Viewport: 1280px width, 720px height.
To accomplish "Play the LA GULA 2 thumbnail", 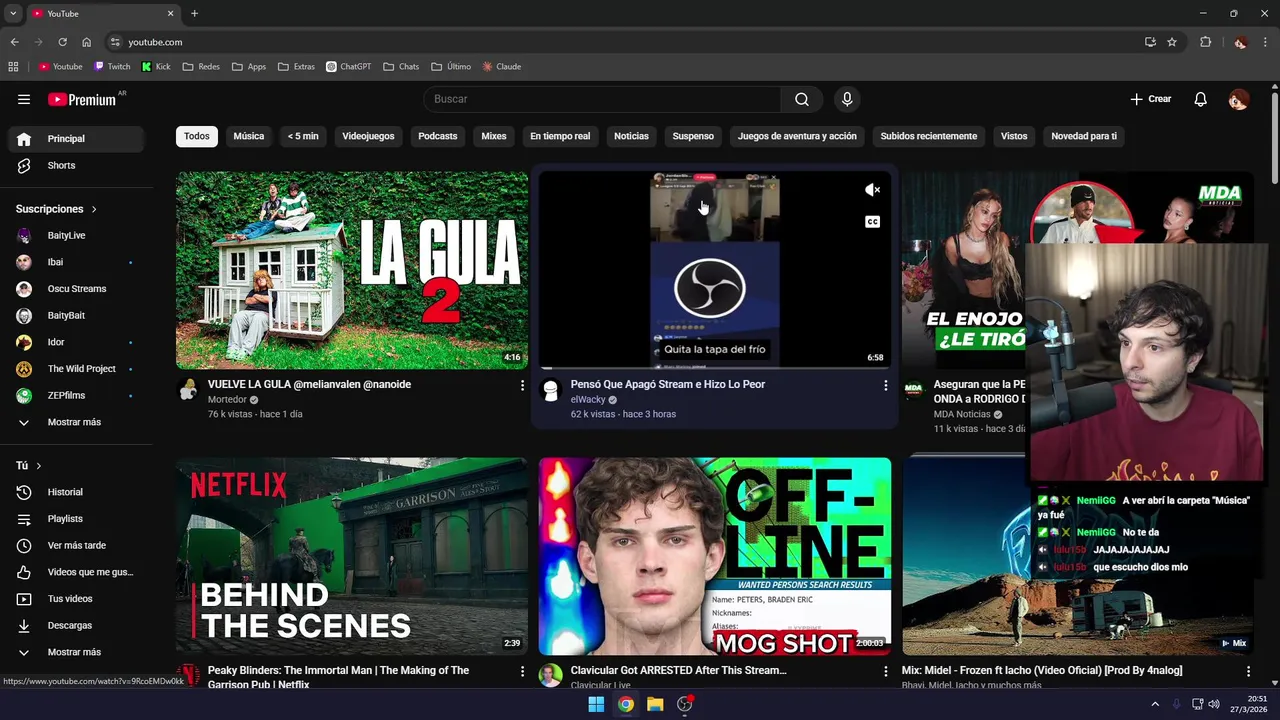I will pos(352,270).
